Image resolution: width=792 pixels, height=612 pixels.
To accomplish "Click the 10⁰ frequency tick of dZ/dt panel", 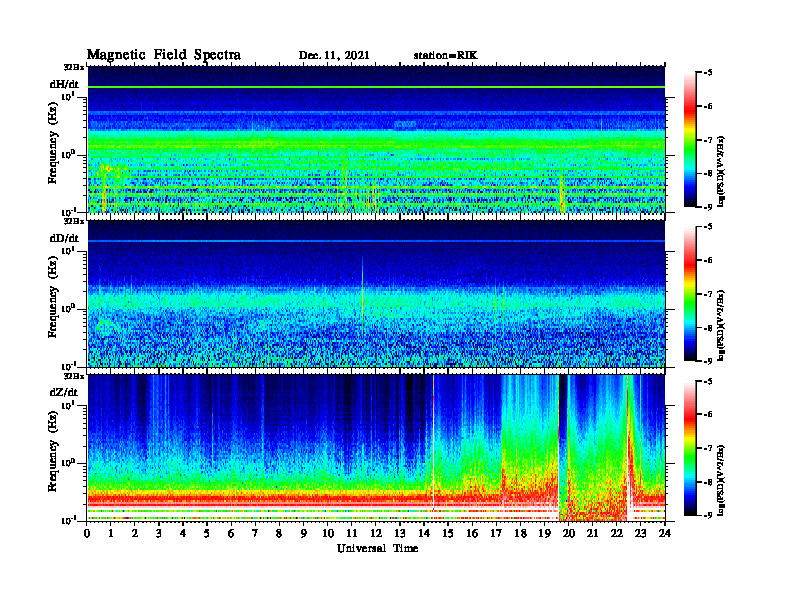I will [70, 463].
